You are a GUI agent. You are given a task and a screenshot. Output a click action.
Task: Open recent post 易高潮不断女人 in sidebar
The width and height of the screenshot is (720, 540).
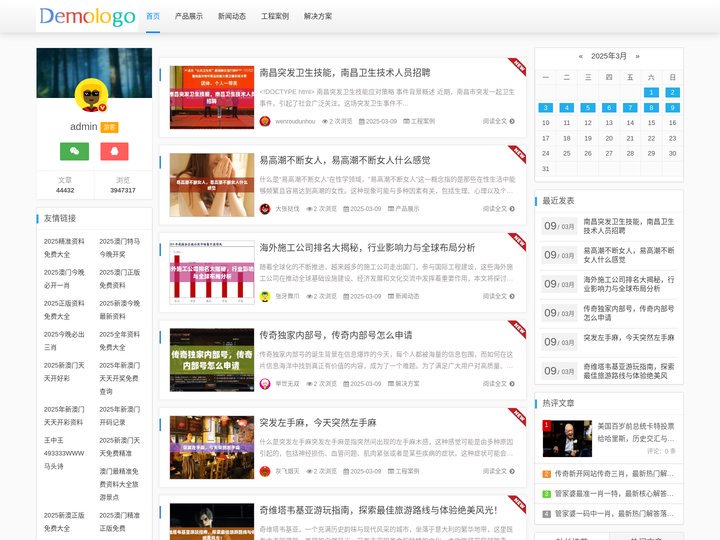[x=629, y=255]
